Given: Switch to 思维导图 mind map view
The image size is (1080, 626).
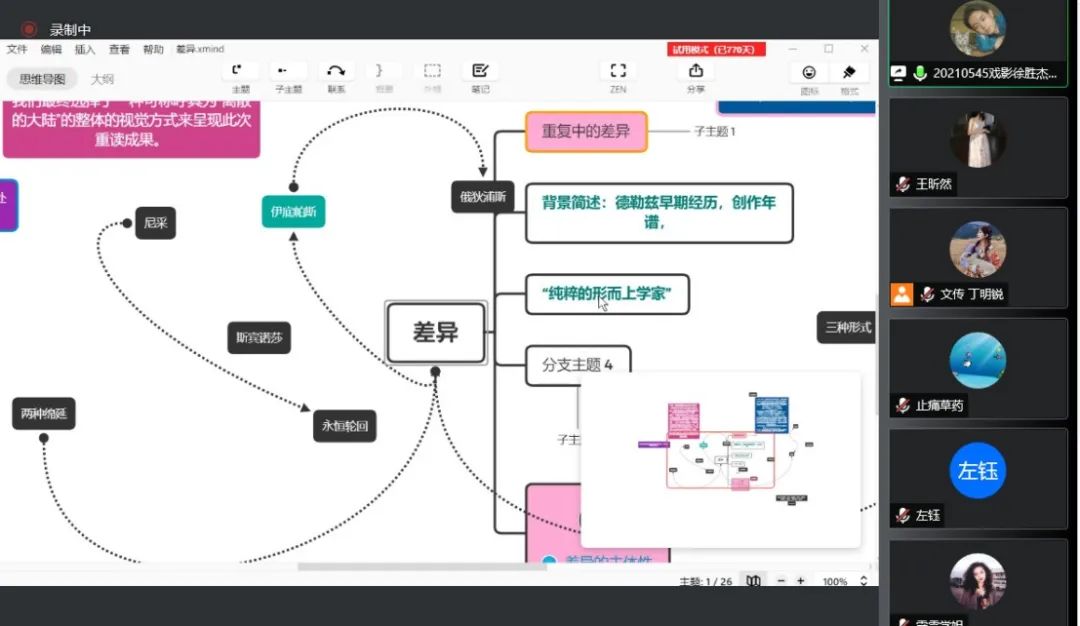Looking at the screenshot, I should [42, 79].
